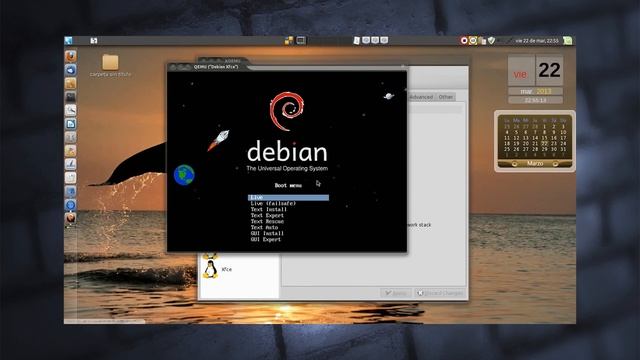Screen dimensions: 640x360
Task: Open the Firefox launcher in the dock
Action: (71, 56)
